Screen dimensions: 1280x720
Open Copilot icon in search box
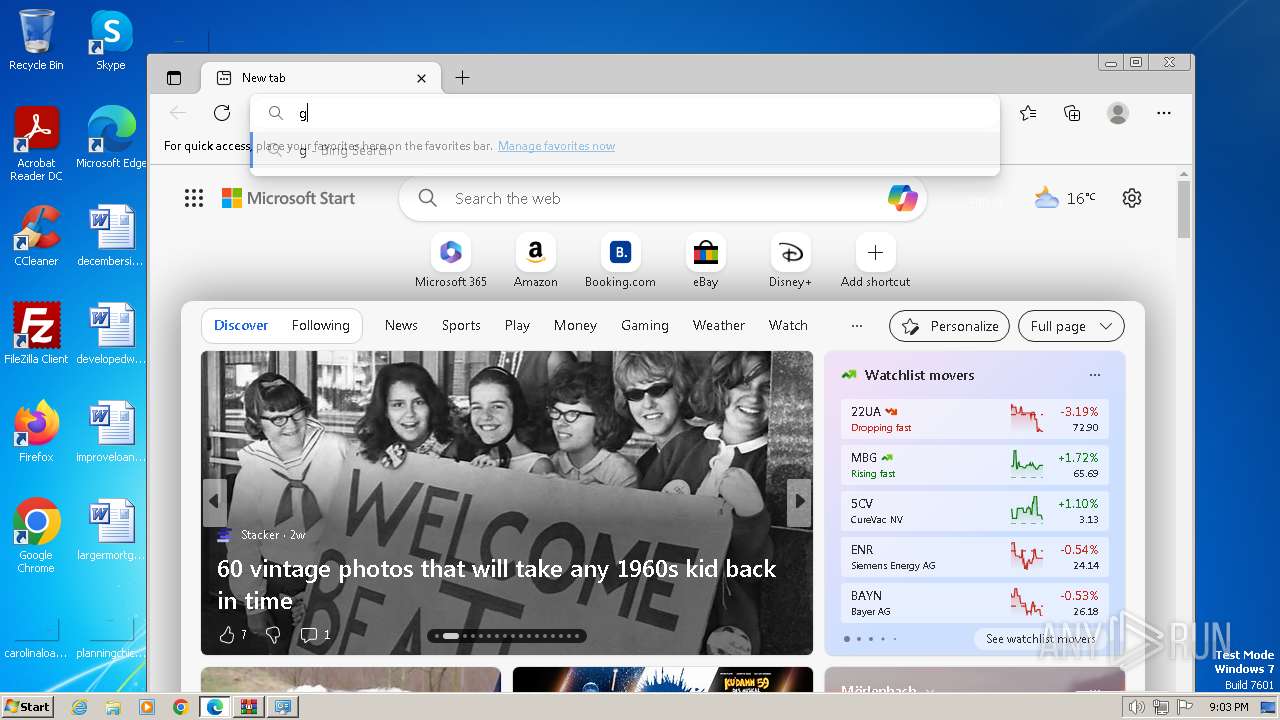coord(902,198)
